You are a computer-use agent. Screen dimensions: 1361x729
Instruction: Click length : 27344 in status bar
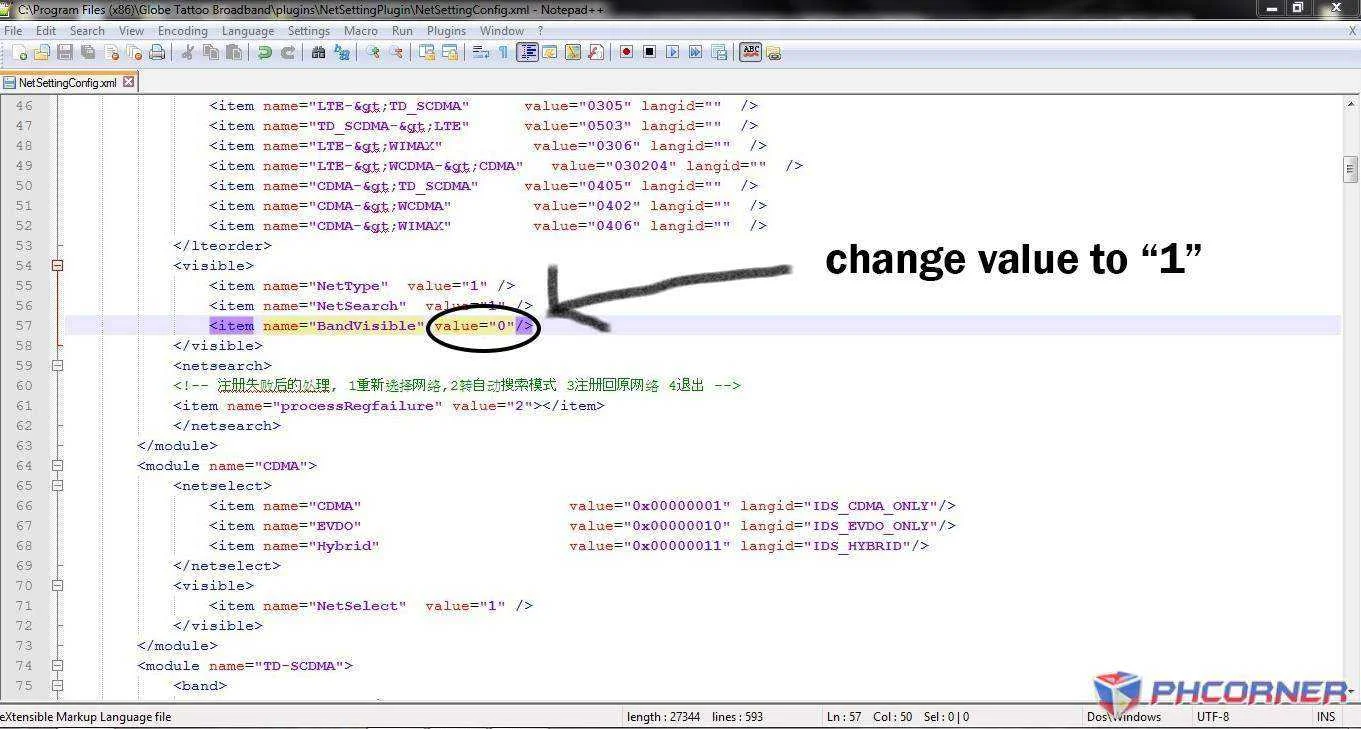(x=663, y=716)
